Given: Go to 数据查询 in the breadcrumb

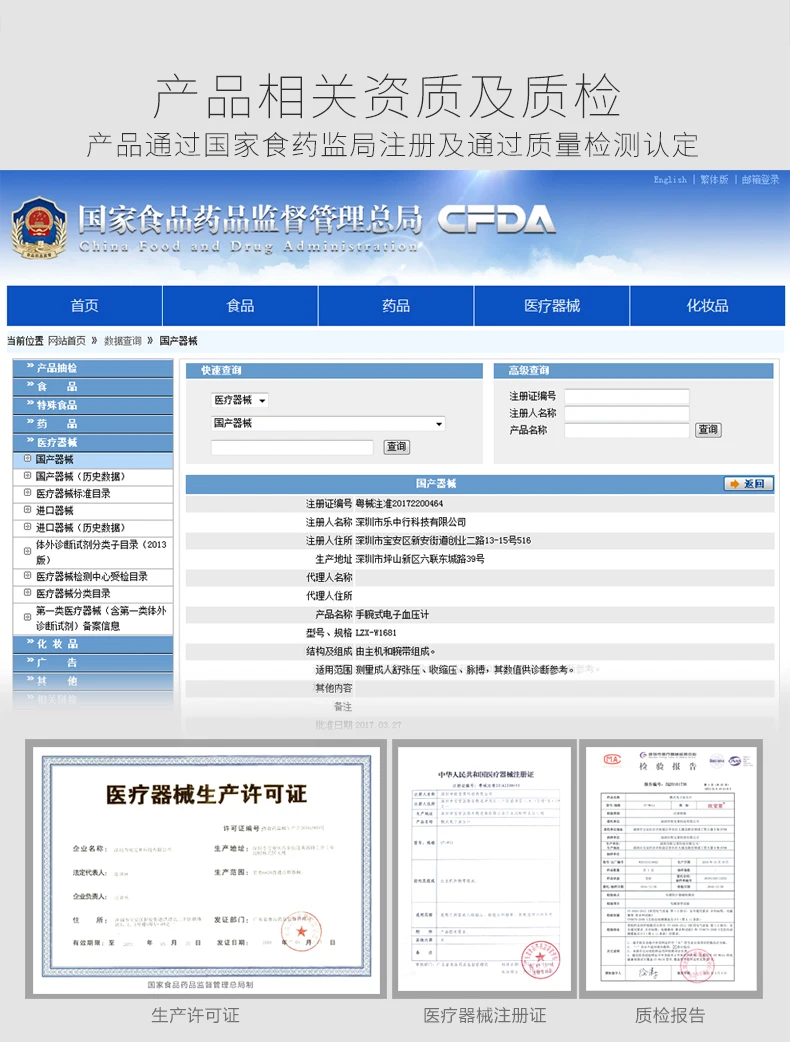Looking at the screenshot, I should (x=123, y=341).
